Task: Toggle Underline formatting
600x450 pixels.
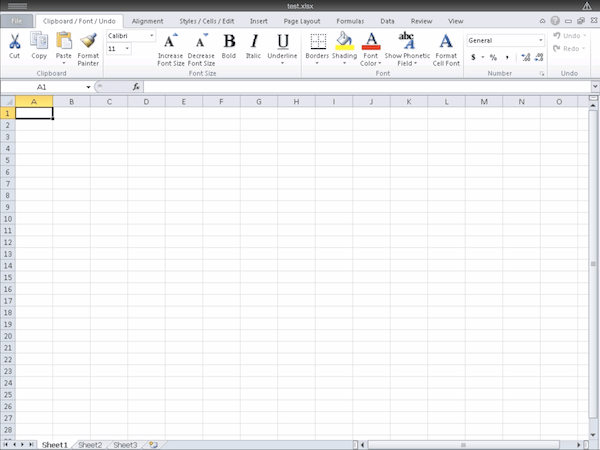Action: tap(283, 41)
